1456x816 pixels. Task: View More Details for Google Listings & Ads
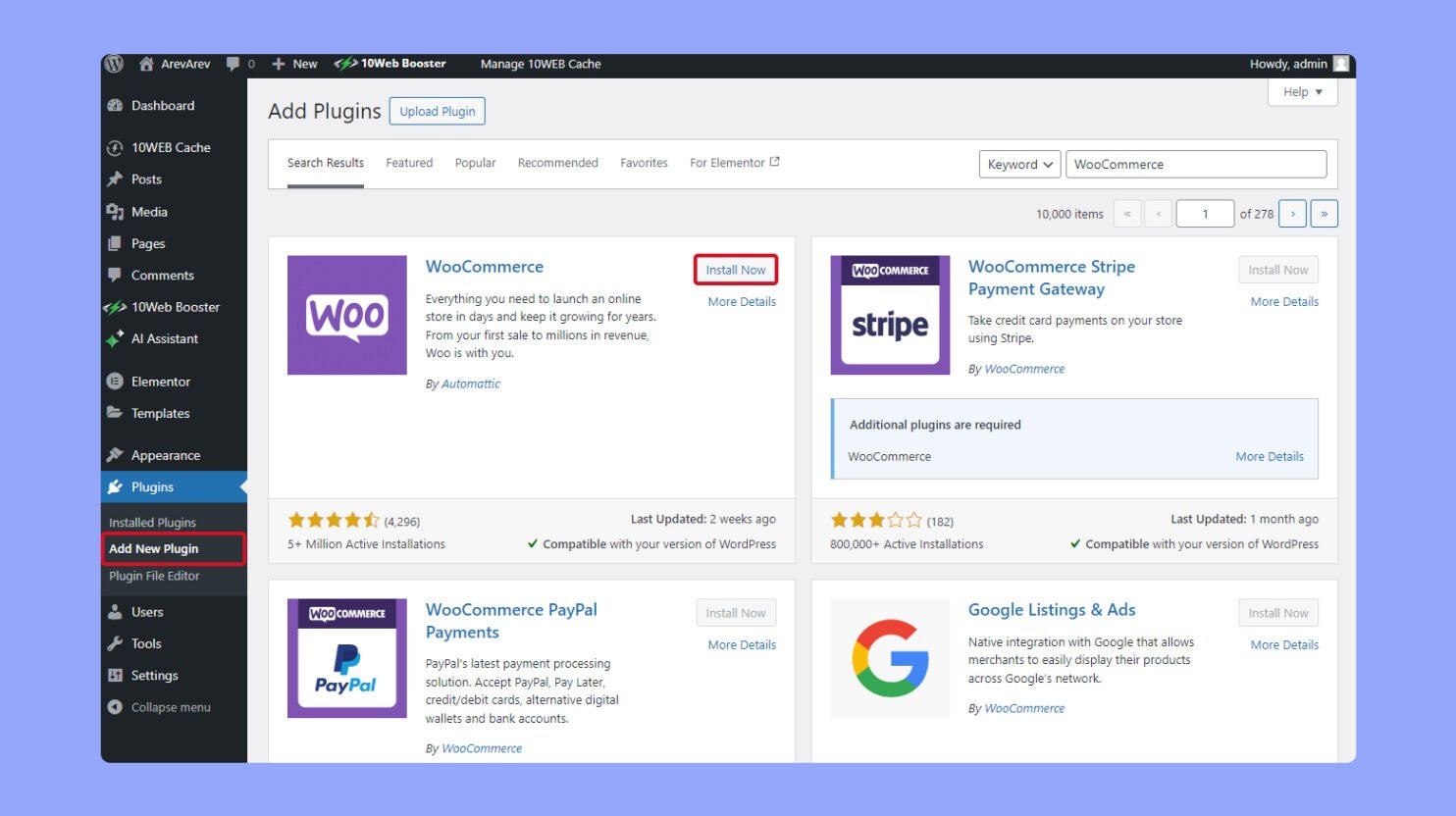(1283, 644)
